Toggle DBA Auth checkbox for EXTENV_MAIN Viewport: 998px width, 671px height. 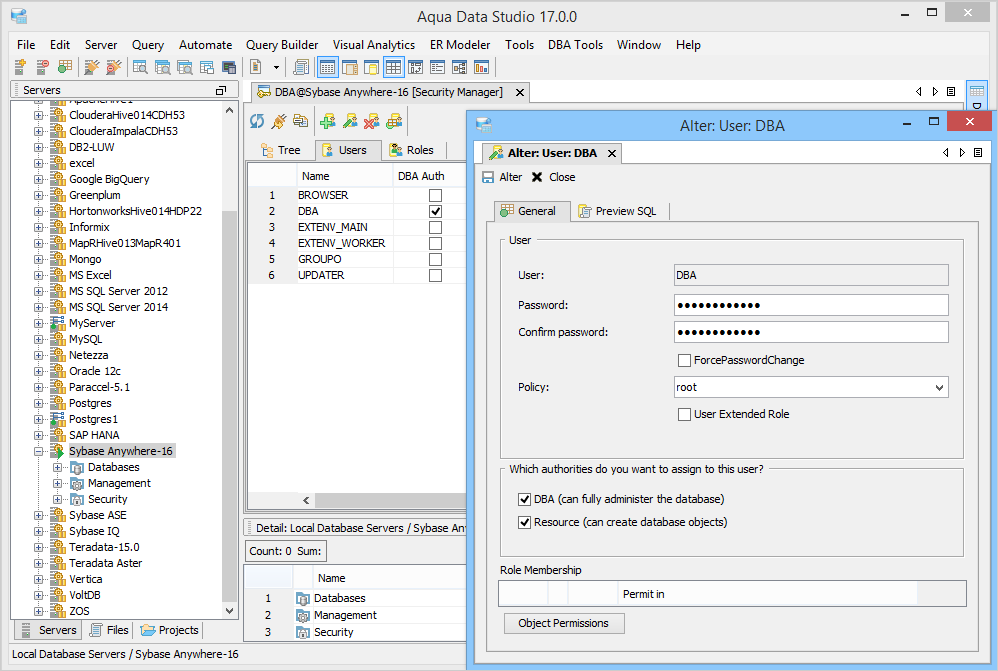click(435, 227)
